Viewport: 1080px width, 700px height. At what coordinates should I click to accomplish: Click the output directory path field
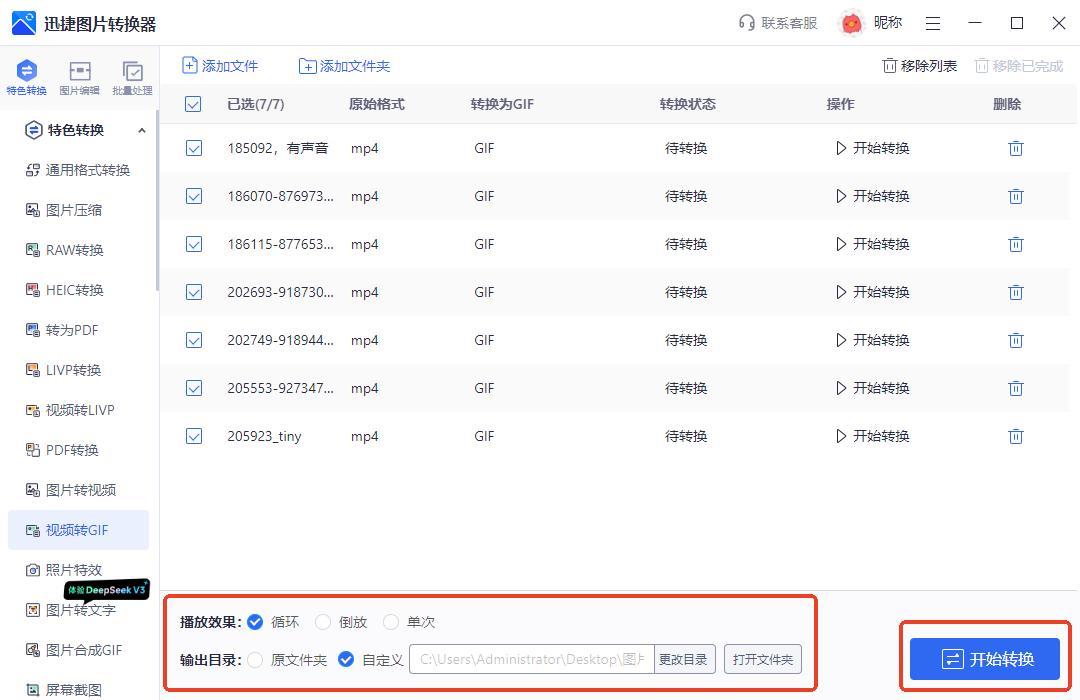[x=531, y=660]
